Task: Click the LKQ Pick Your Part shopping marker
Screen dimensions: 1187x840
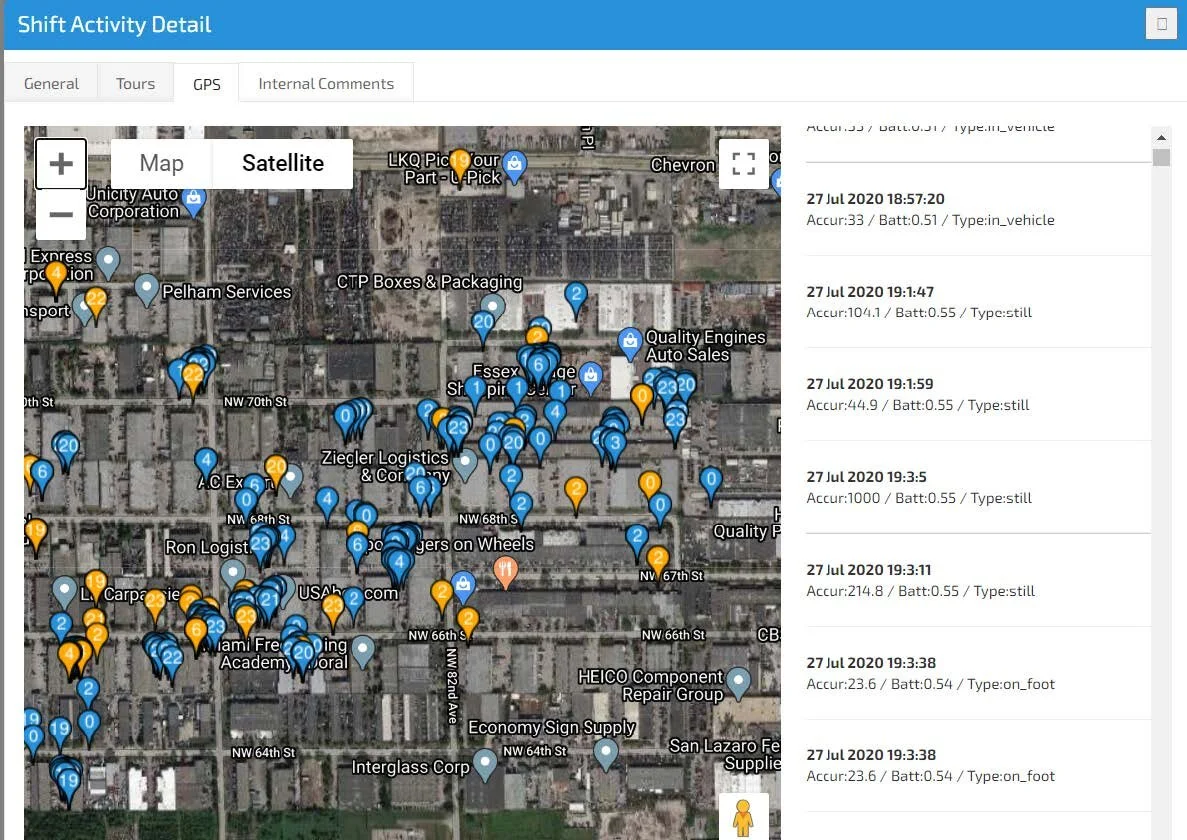Action: point(514,165)
